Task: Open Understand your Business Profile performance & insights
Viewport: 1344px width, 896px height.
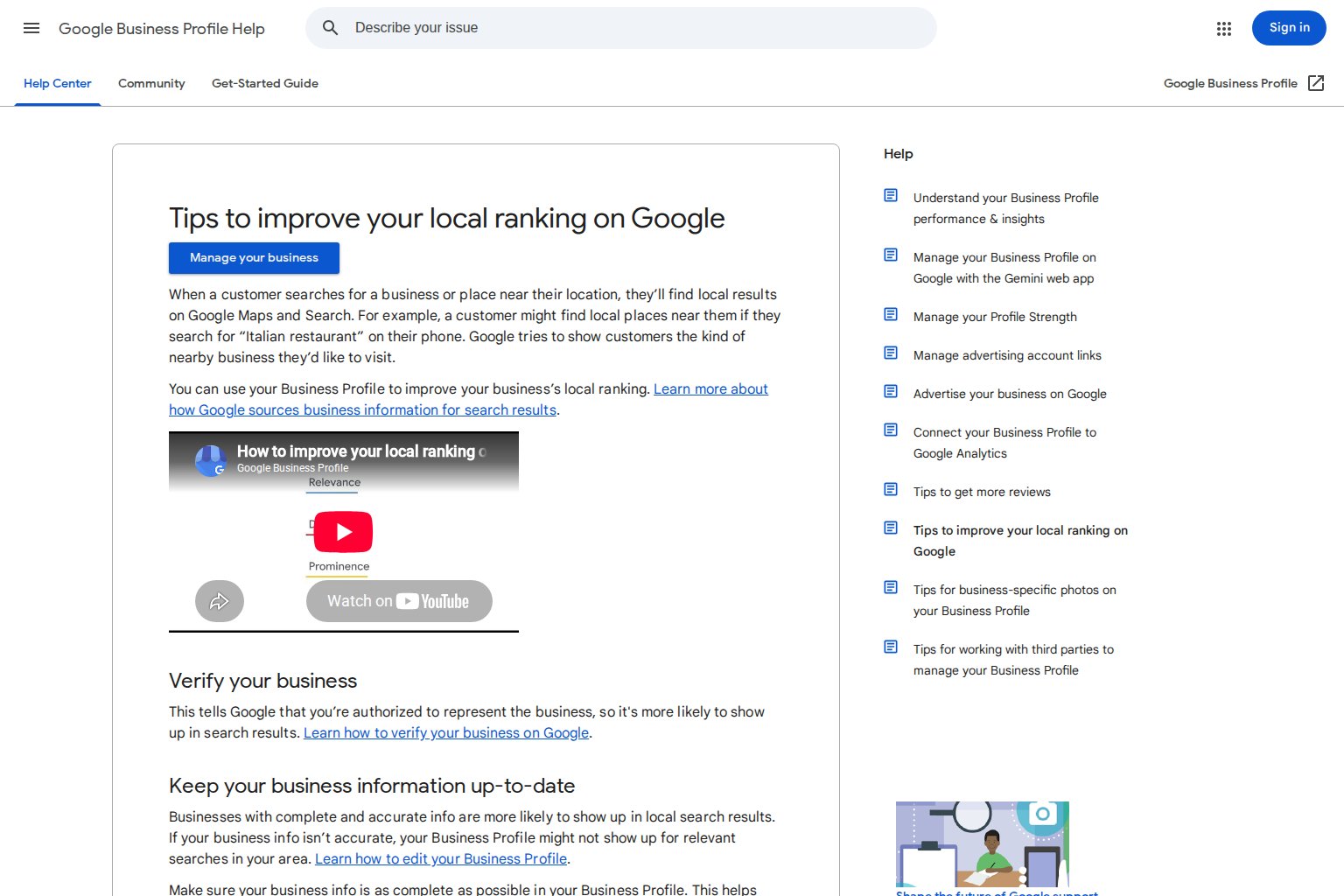Action: tap(1006, 208)
